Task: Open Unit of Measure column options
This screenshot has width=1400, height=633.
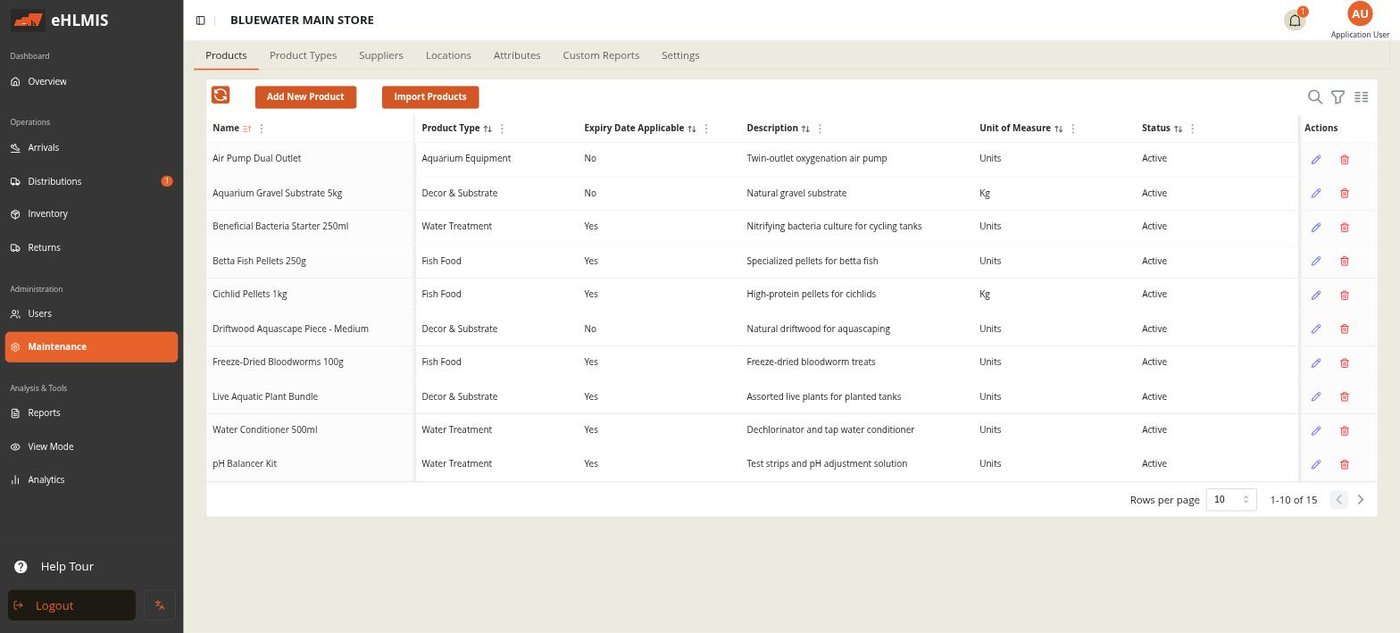Action: click(x=1073, y=129)
